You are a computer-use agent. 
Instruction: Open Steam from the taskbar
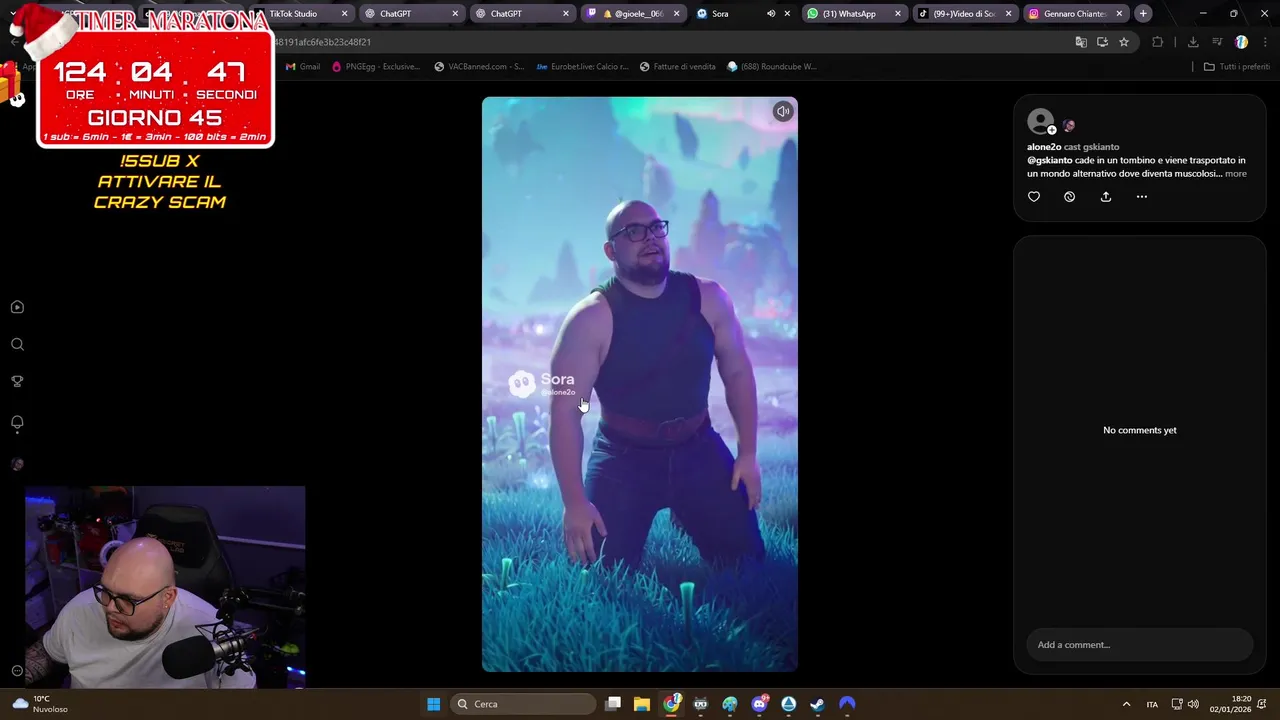point(817,704)
